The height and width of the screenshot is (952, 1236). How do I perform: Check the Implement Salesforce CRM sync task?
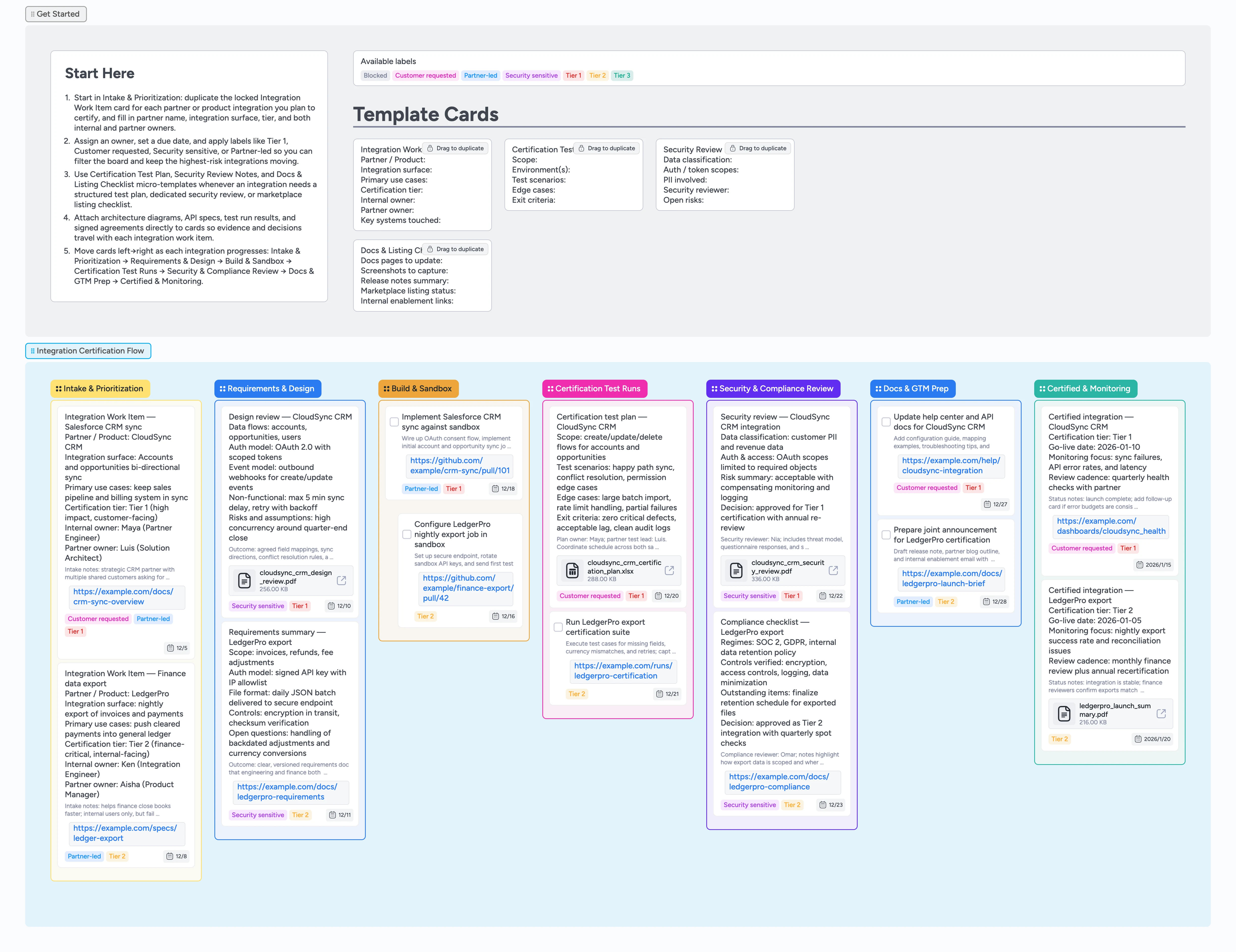394,421
